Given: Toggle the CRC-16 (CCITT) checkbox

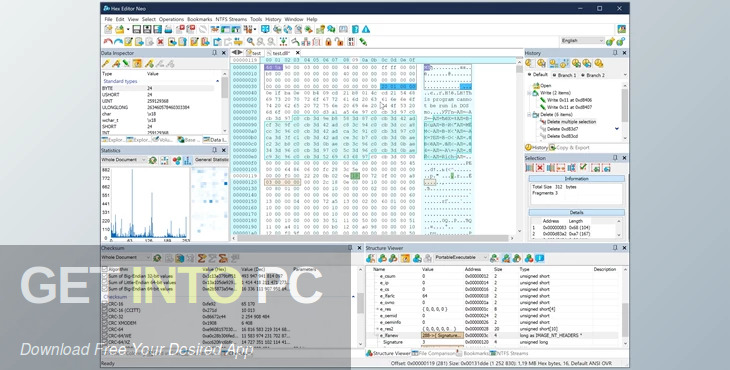Looking at the screenshot, I should 105,310.
